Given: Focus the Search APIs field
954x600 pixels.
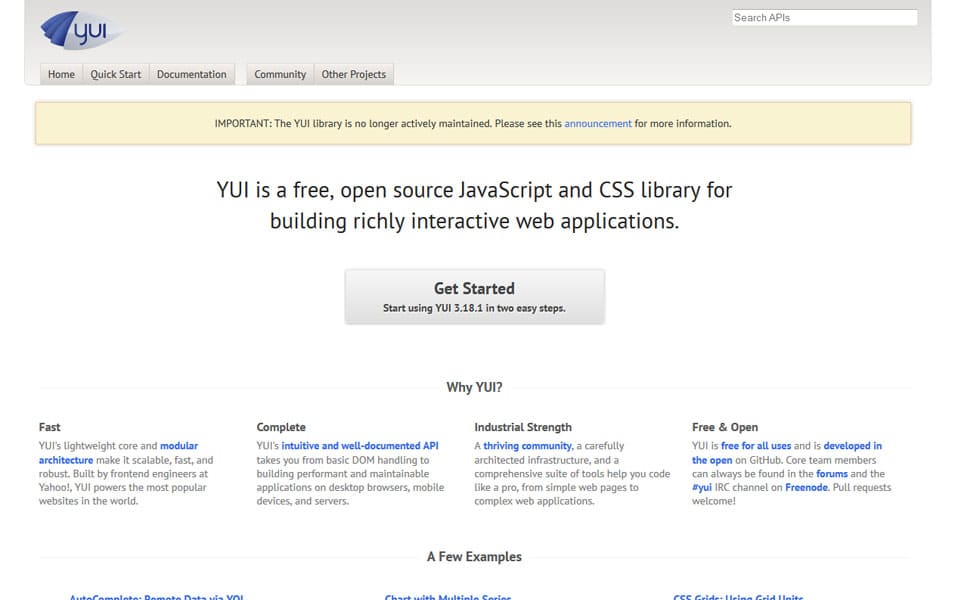Looking at the screenshot, I should [x=824, y=18].
